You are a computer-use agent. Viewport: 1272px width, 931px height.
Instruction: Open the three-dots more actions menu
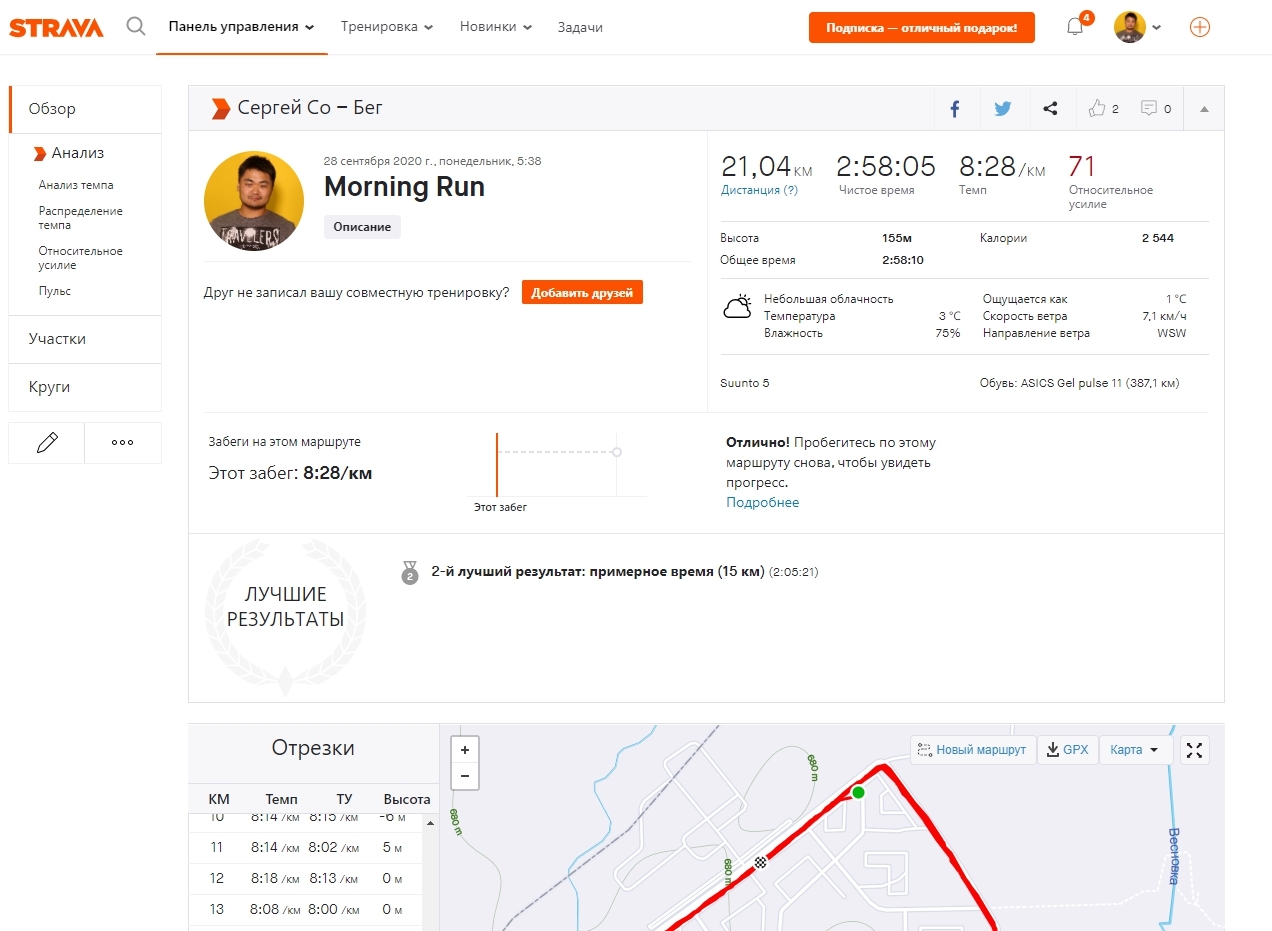coord(123,443)
